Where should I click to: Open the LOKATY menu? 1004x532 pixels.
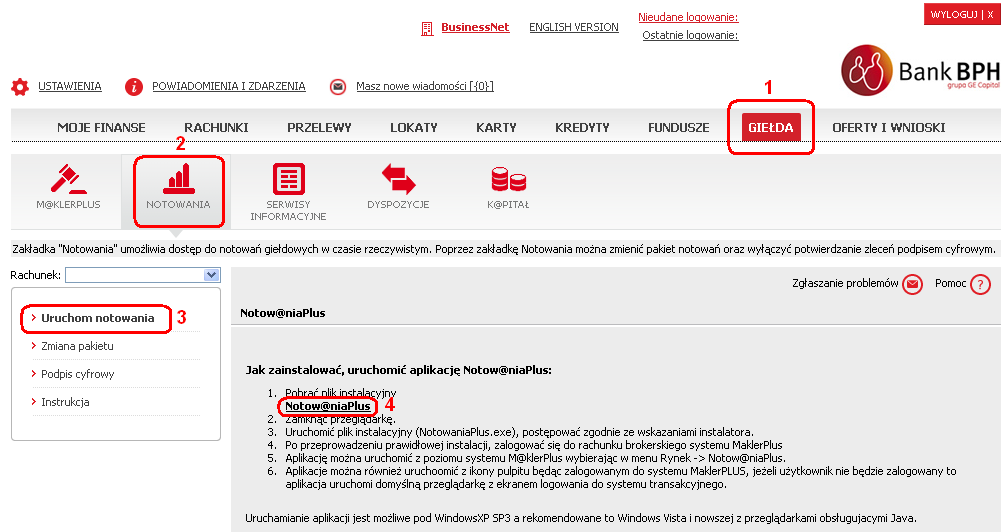coord(414,127)
